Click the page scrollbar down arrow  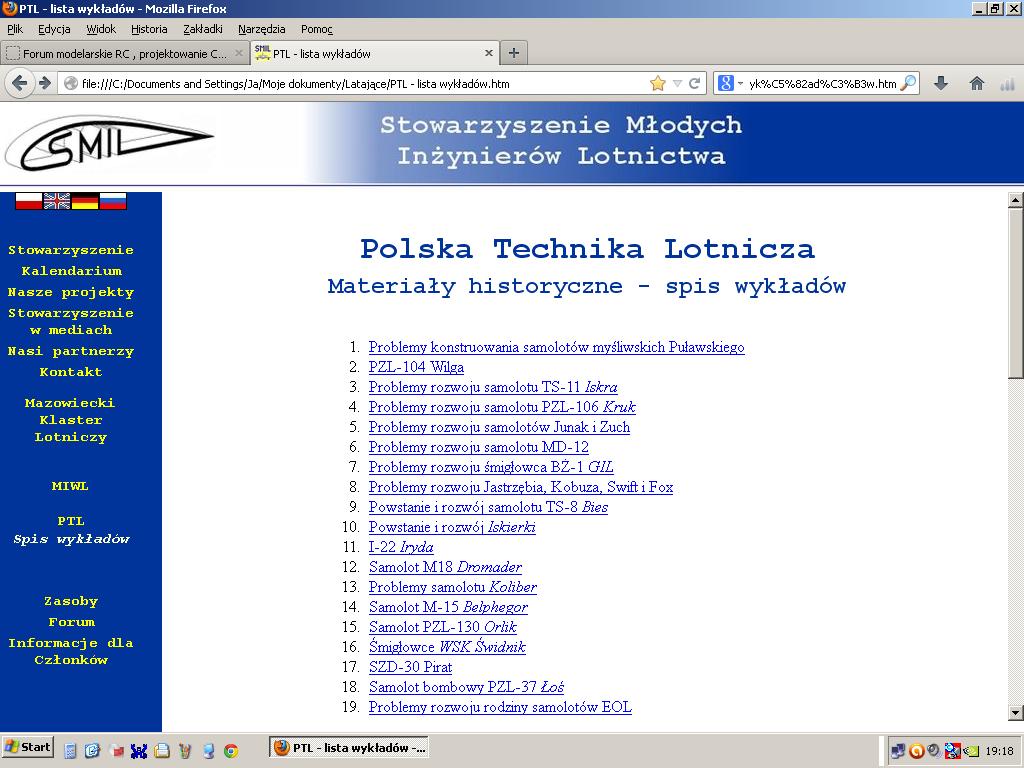(1015, 712)
